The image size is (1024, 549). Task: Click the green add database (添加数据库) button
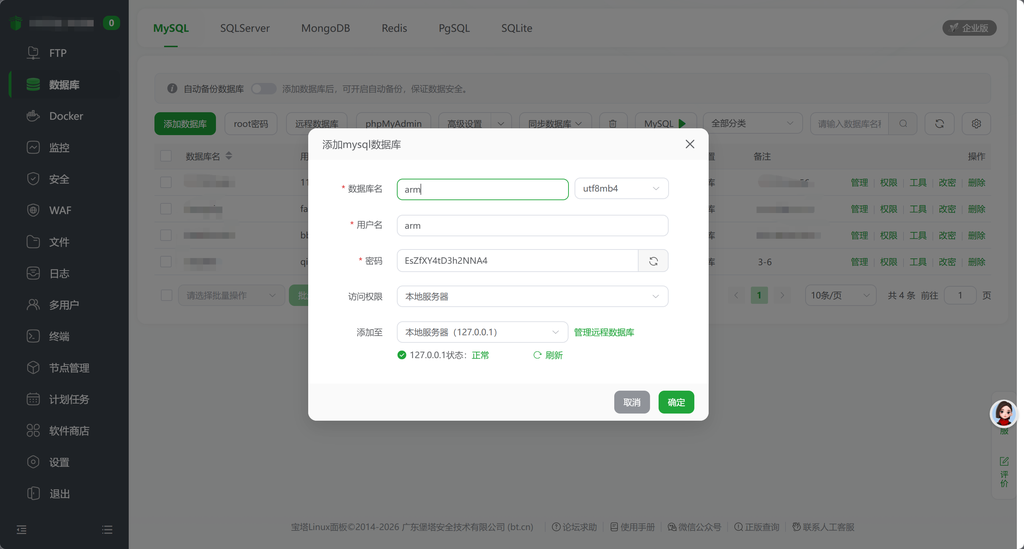click(x=185, y=123)
